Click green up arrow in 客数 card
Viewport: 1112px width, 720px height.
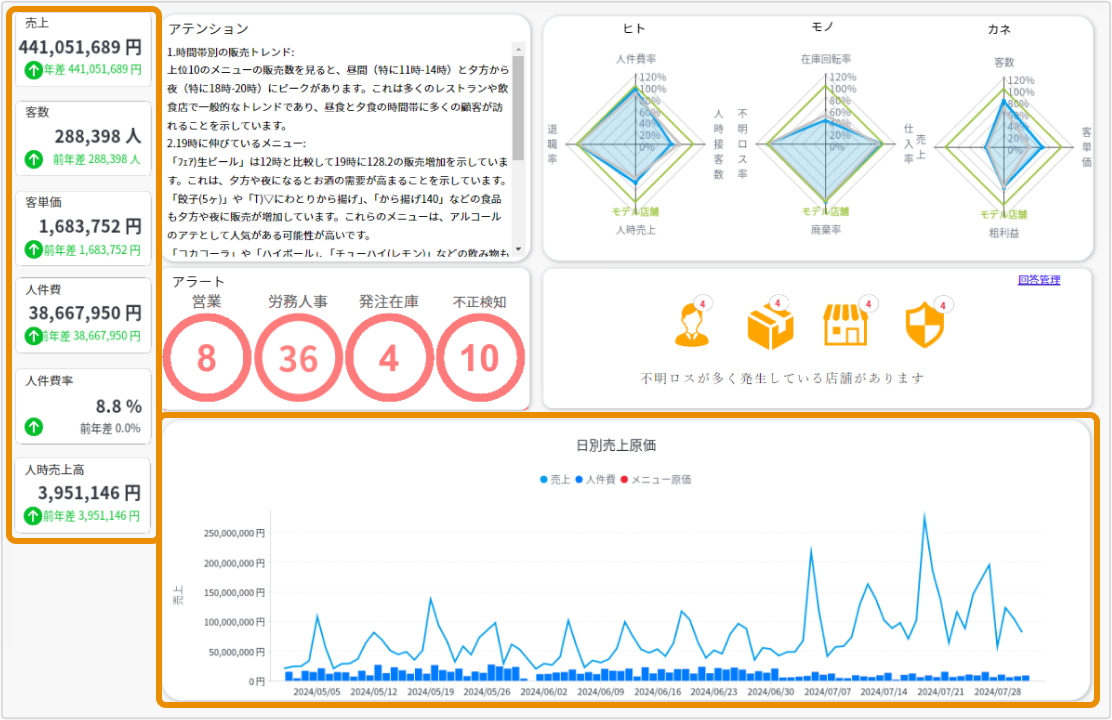(x=33, y=159)
